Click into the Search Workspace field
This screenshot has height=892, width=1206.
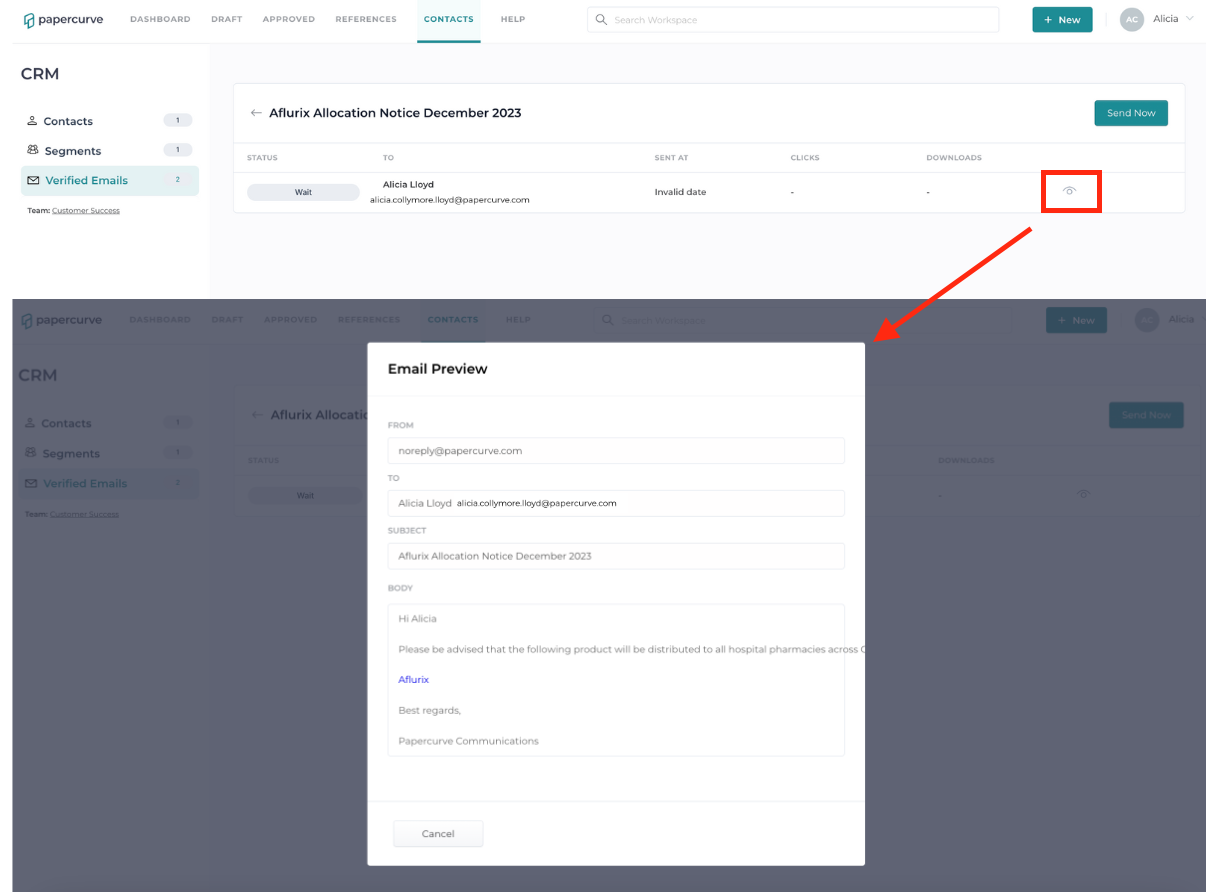click(x=793, y=20)
